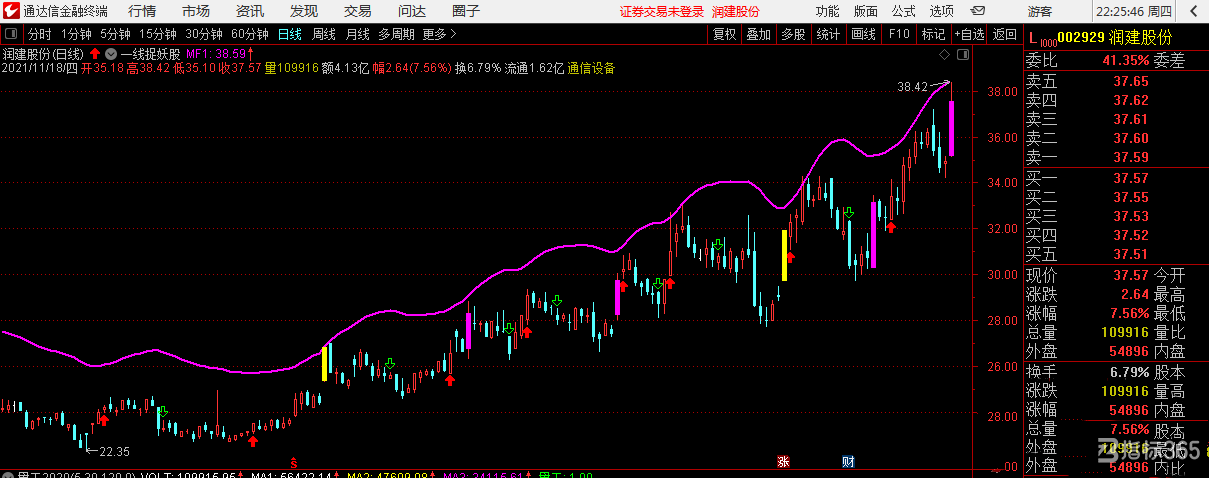This screenshot has width=1209, height=478.
Task: Click the 通达信 red logo icon
Action: pyautogui.click(x=12, y=11)
